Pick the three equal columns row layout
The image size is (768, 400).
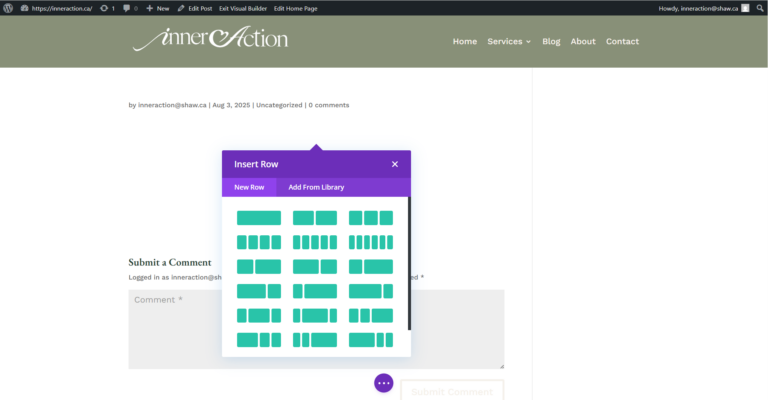click(371, 218)
